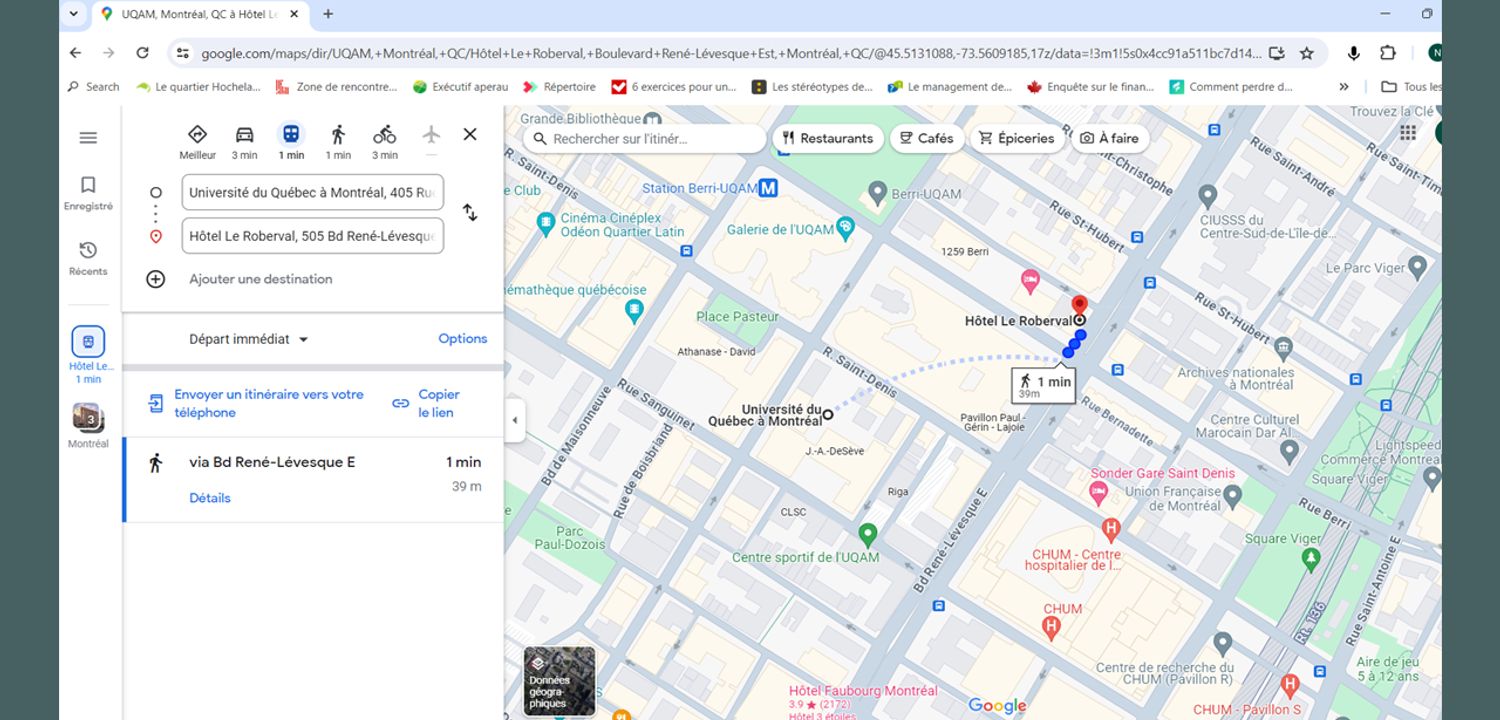This screenshot has height=720, width=1500.
Task: Collapse the side panel with arrow
Action: 515,420
